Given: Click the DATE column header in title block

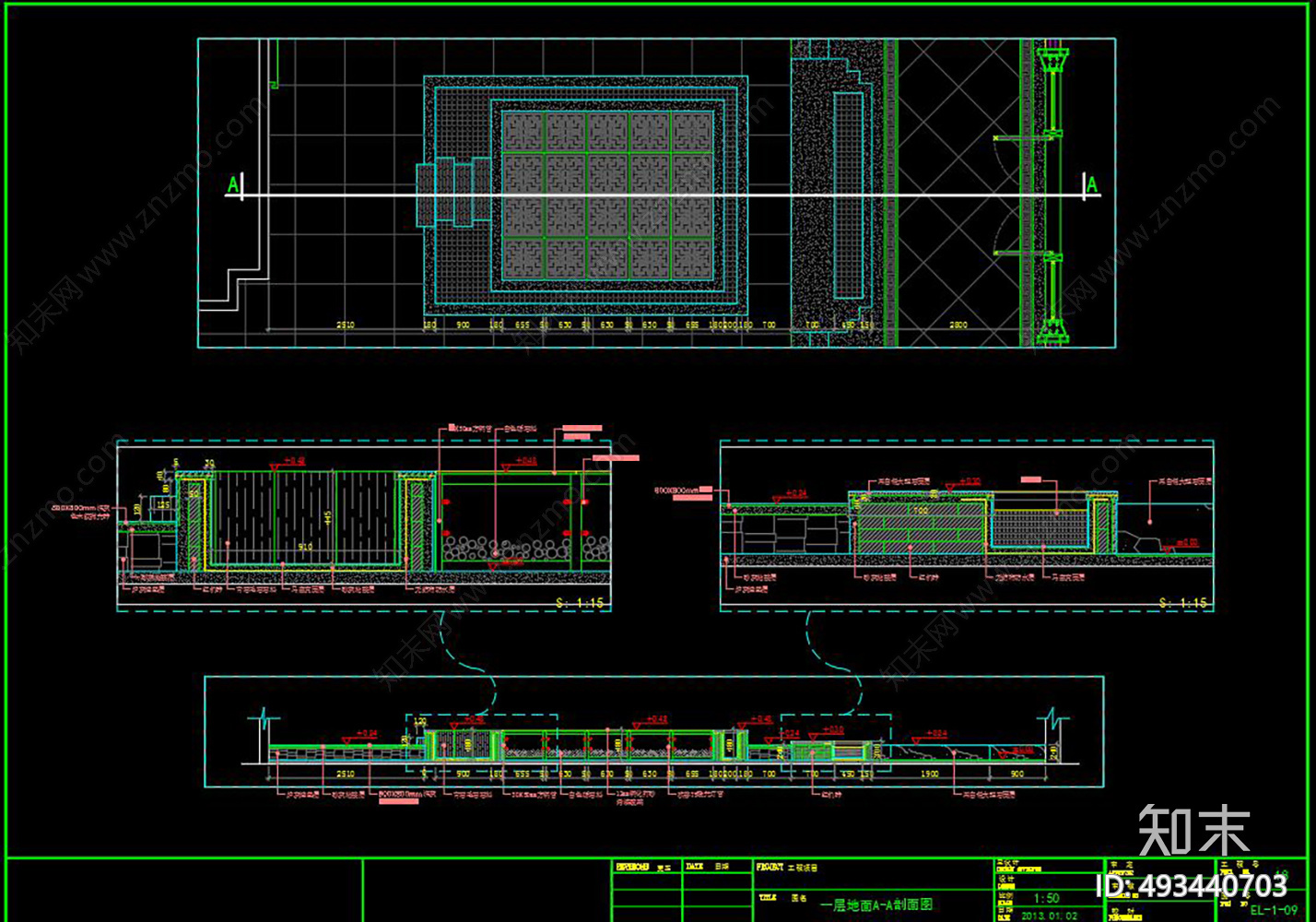Looking at the screenshot, I should pos(694,867).
